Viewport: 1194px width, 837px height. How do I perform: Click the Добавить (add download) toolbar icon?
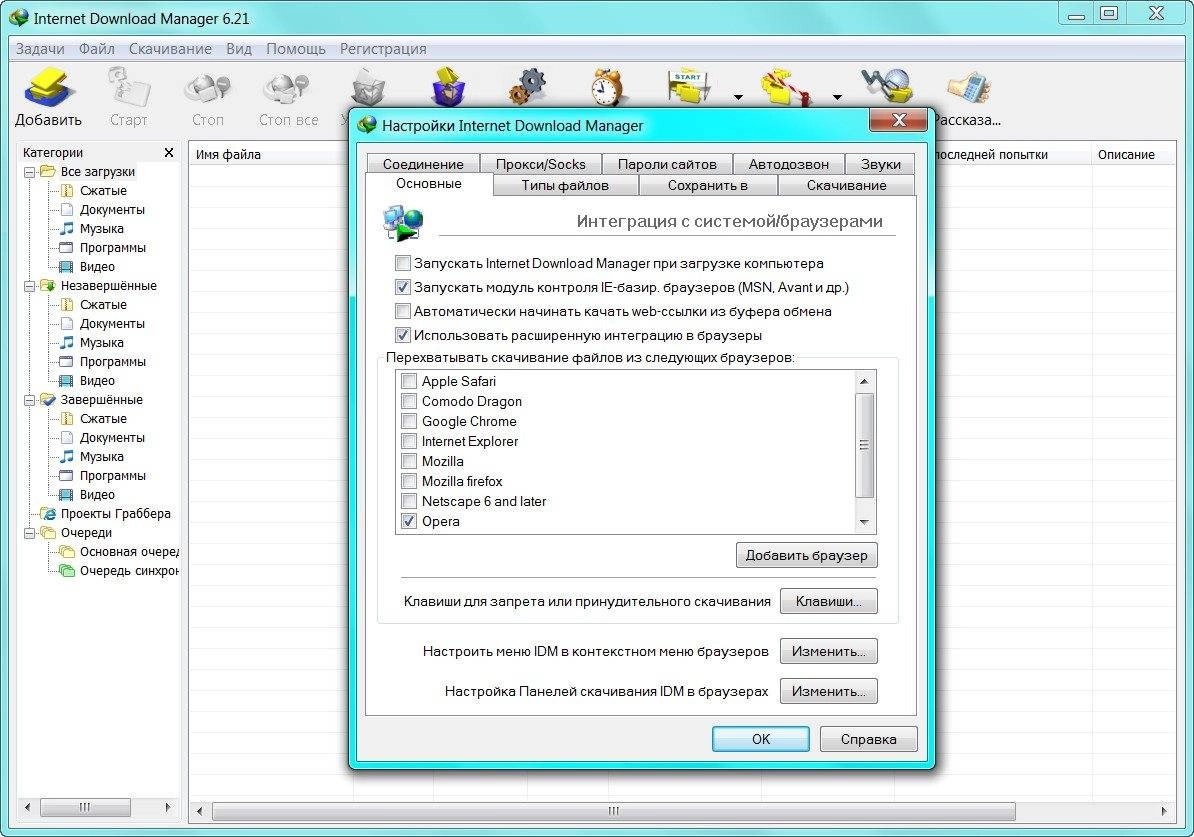[48, 87]
